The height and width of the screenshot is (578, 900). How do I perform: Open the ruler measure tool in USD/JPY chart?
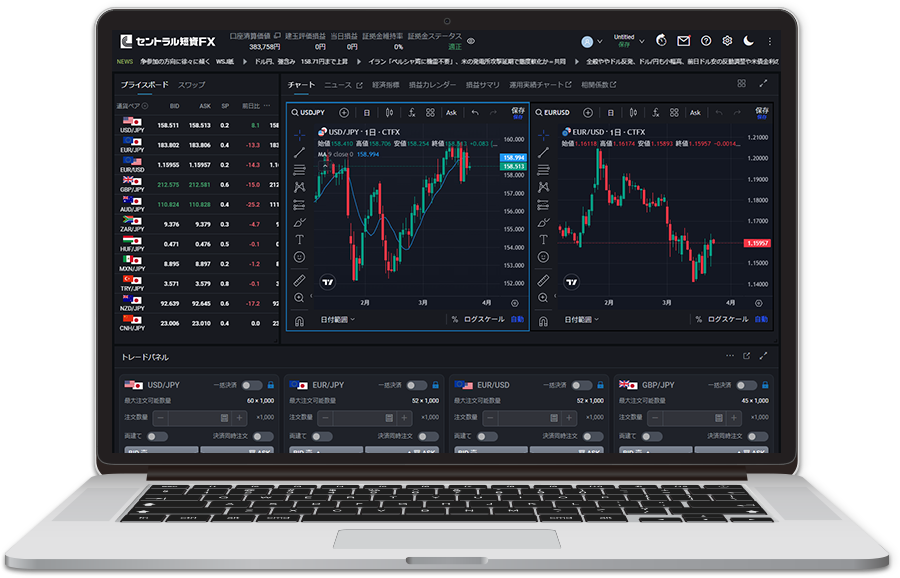click(299, 281)
